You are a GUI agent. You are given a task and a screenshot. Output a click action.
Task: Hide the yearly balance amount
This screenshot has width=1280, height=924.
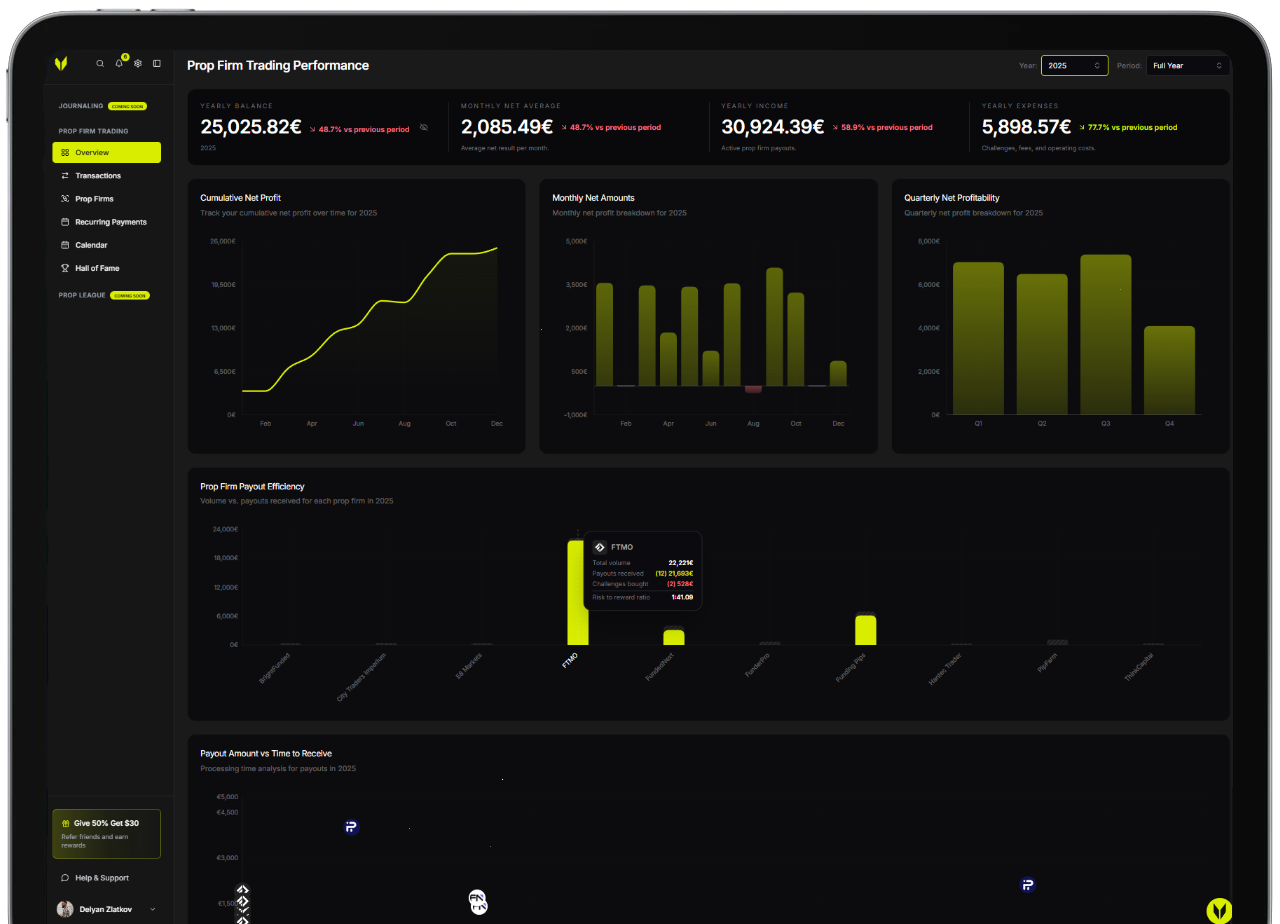click(423, 128)
